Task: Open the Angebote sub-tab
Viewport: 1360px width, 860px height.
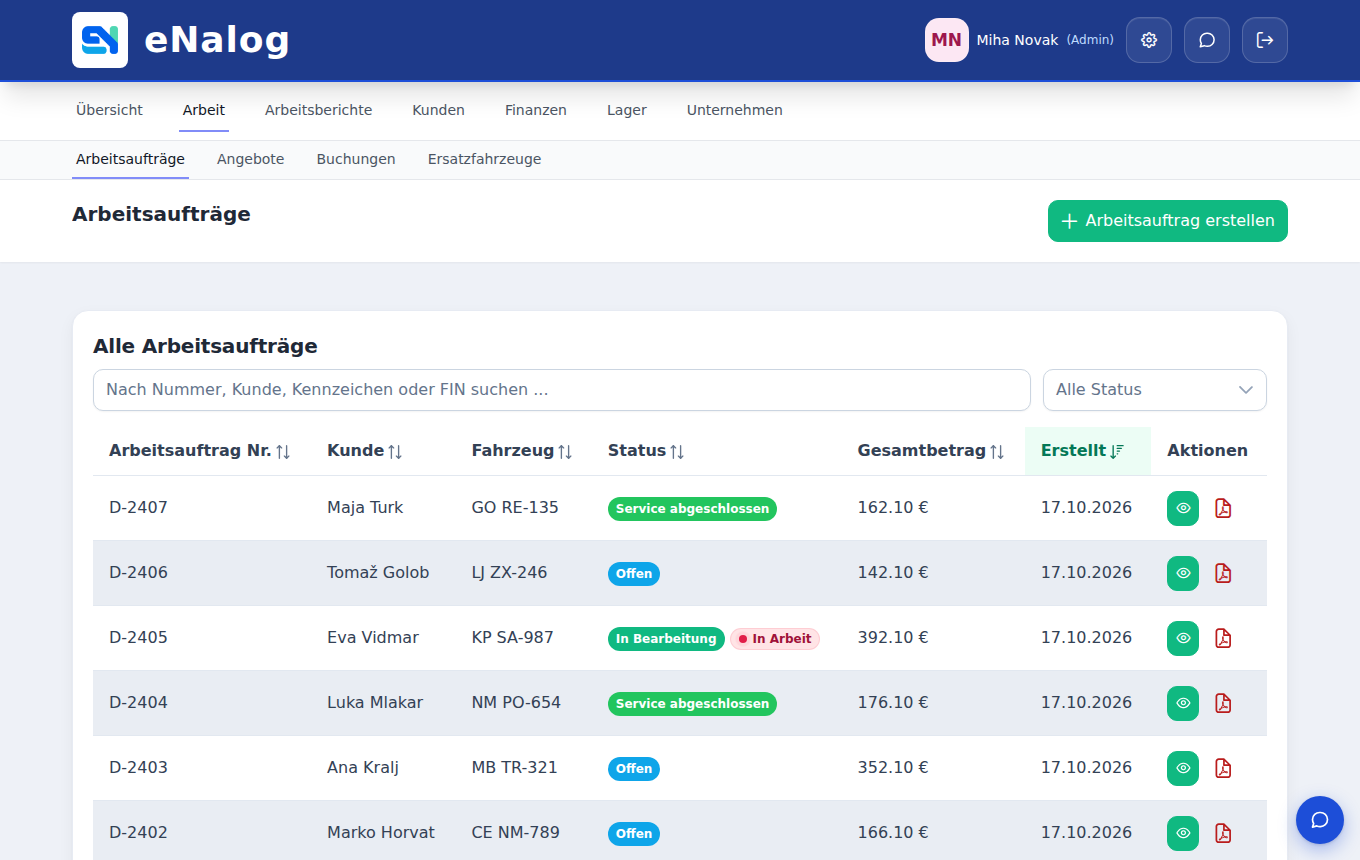Action: pos(251,159)
